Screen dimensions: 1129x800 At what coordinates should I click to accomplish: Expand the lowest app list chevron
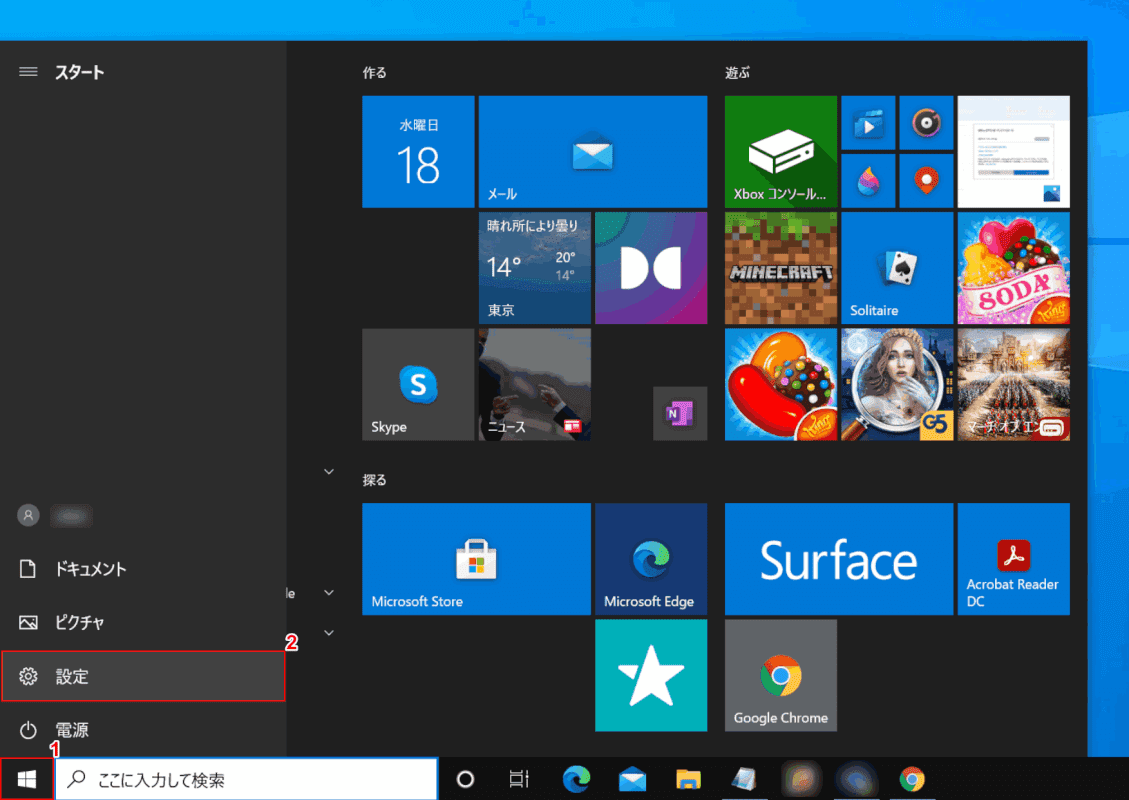(329, 633)
